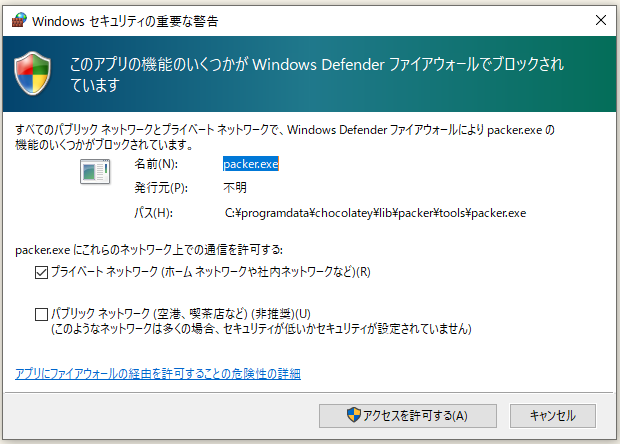Image resolution: width=620 pixels, height=444 pixels.
Task: Click the packer.exe path text
Action: pyautogui.click(x=375, y=213)
